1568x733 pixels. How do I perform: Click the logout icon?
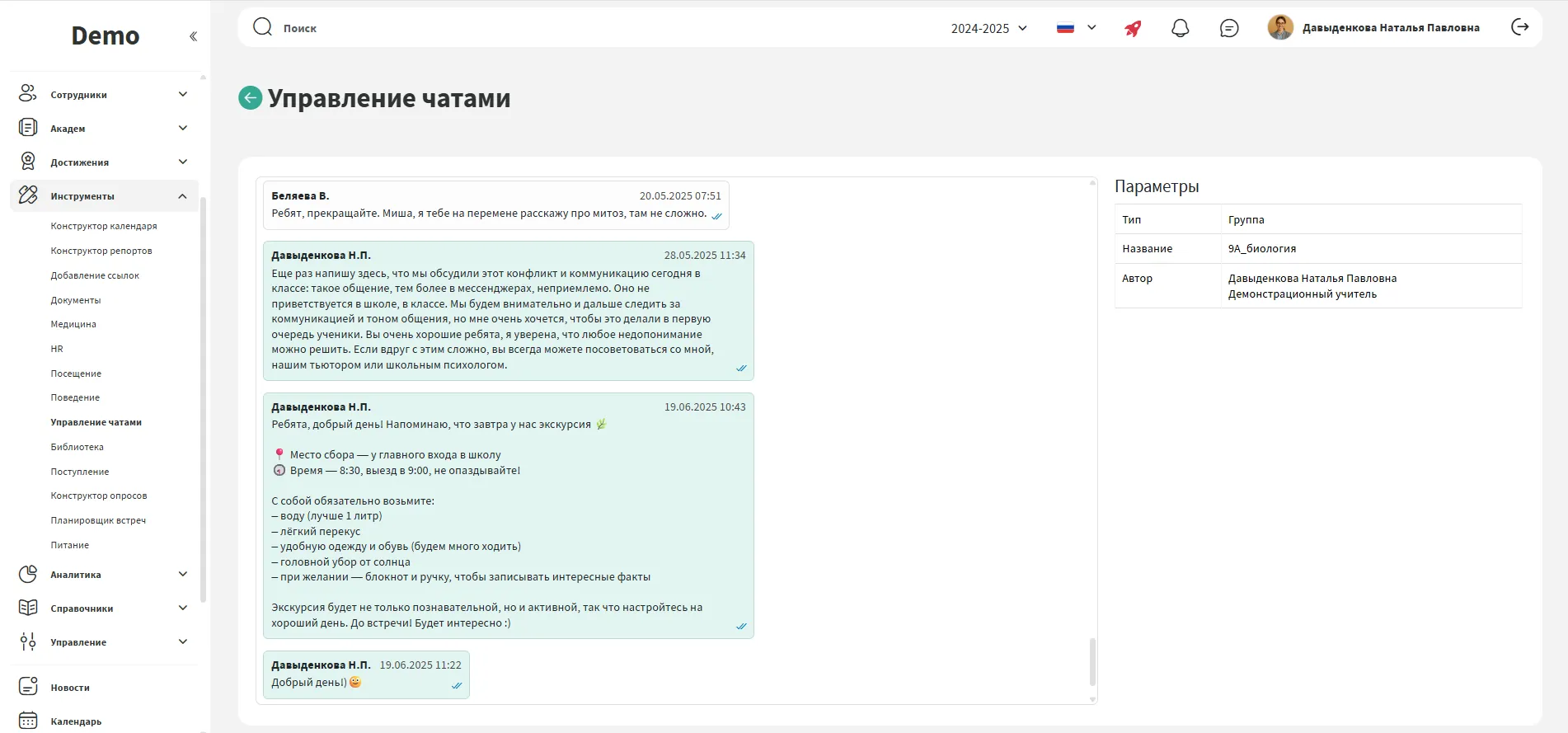1519,27
